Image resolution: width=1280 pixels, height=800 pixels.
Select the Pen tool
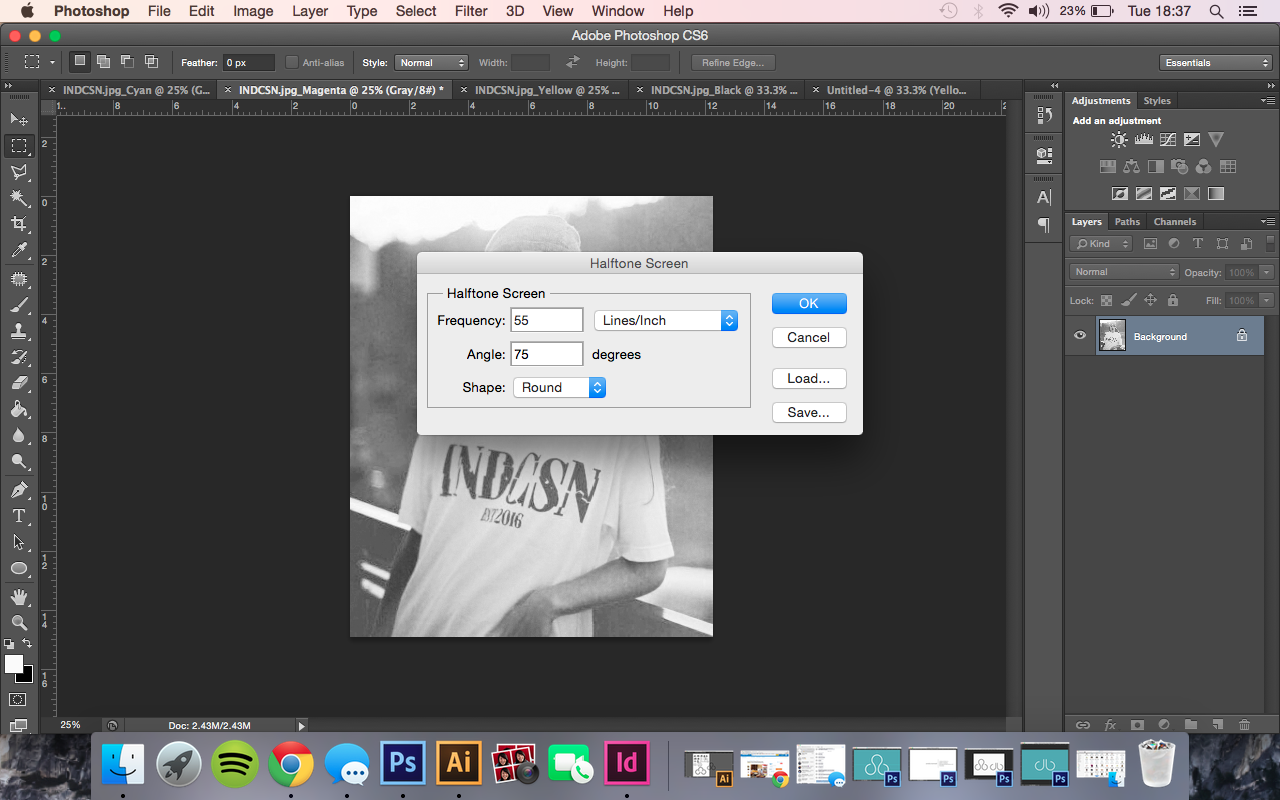point(19,490)
